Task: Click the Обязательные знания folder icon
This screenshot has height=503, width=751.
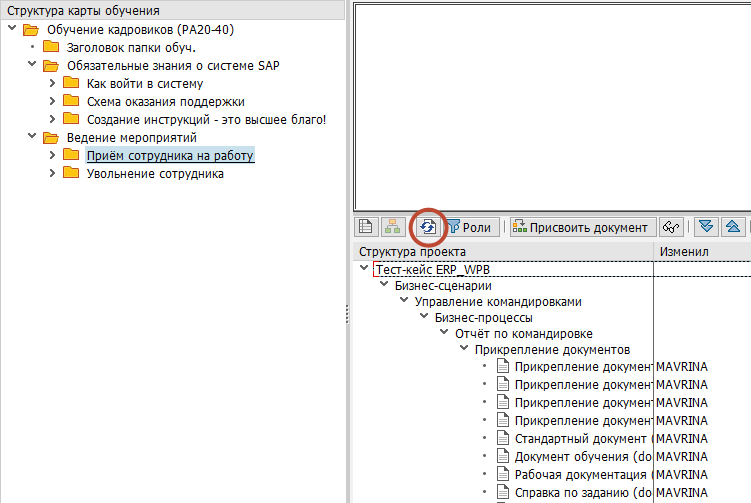Action: tap(51, 66)
